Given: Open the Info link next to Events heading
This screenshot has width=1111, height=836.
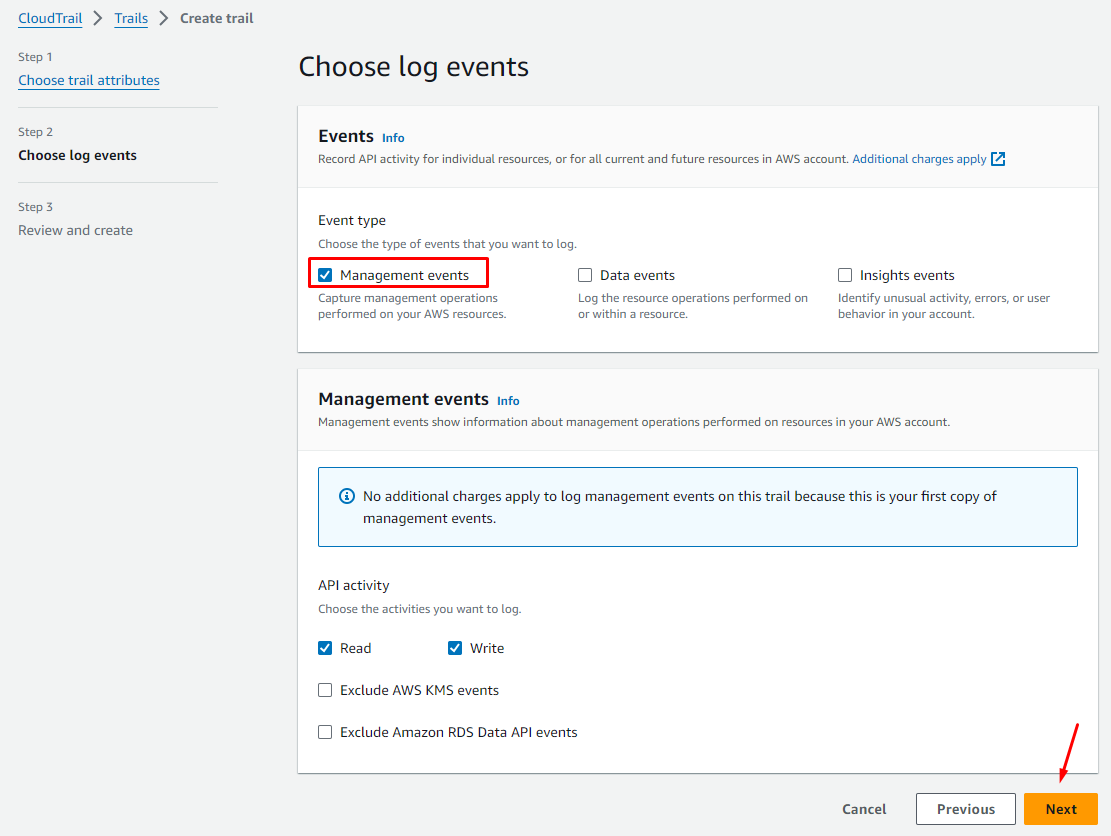Looking at the screenshot, I should tap(393, 138).
